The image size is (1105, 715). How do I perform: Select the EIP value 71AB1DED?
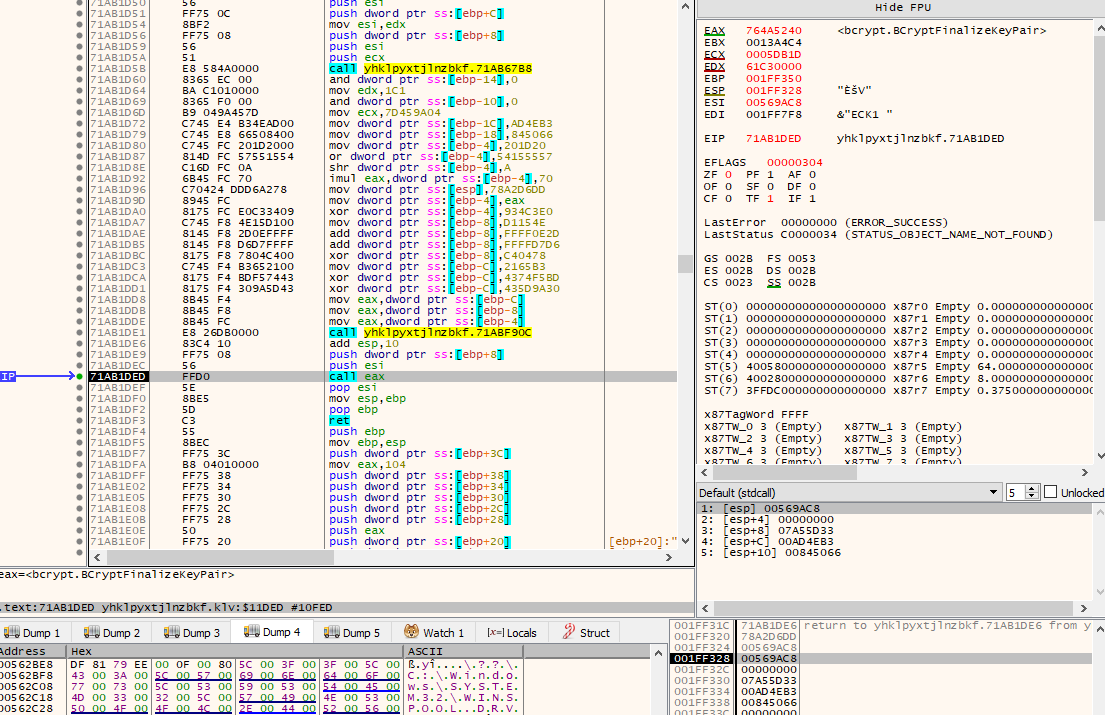pos(774,138)
